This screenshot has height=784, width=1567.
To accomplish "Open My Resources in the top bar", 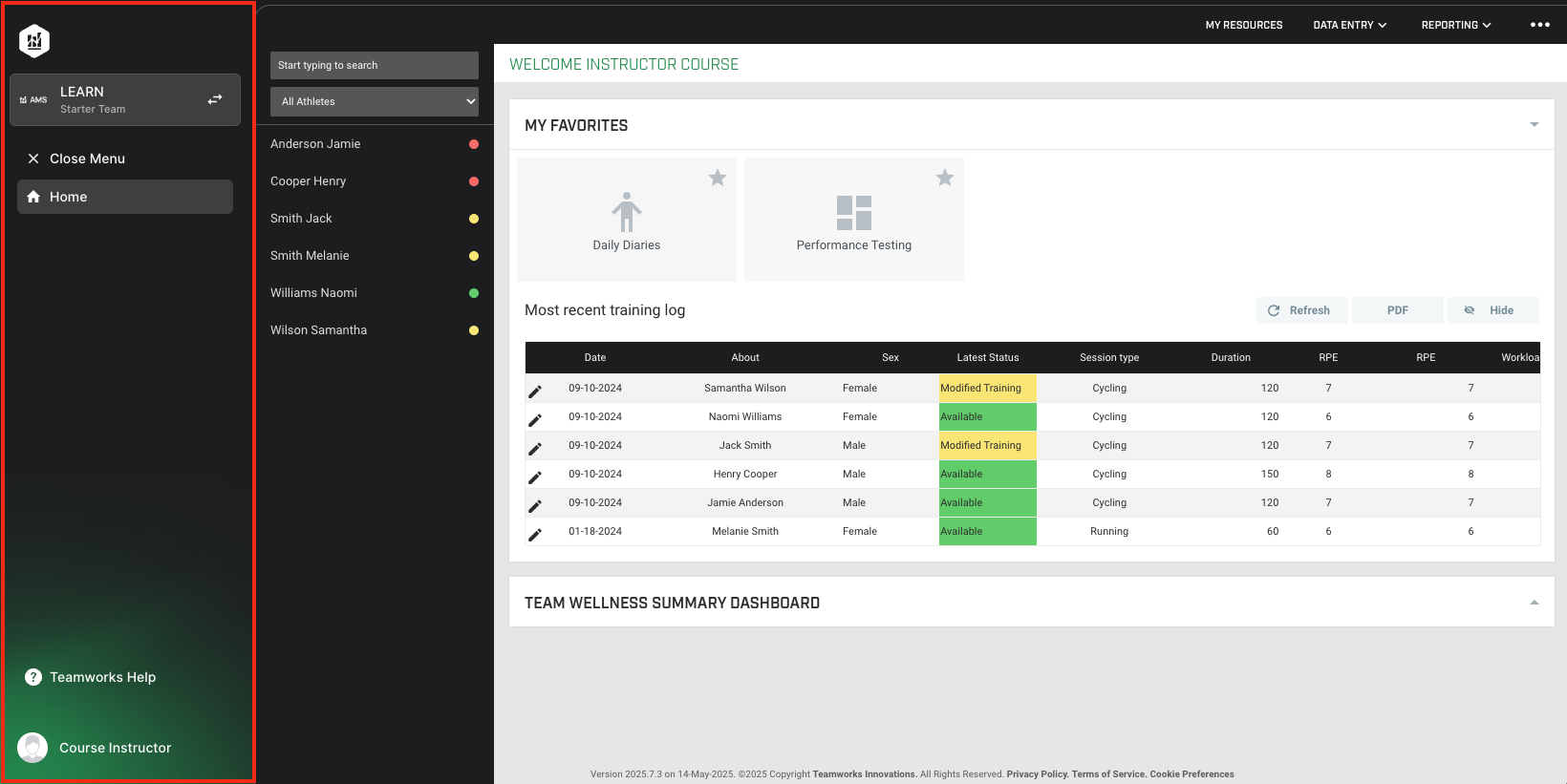I will (1244, 25).
